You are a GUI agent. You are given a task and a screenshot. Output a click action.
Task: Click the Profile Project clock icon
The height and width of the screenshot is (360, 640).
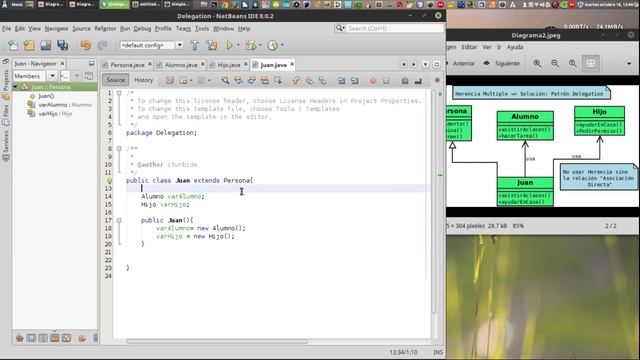(x=272, y=45)
